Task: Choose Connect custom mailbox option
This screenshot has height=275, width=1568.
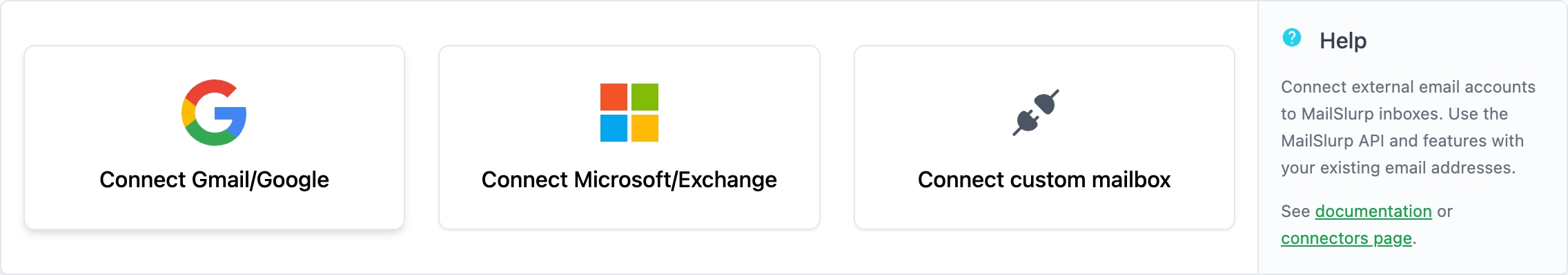Action: tap(1044, 137)
